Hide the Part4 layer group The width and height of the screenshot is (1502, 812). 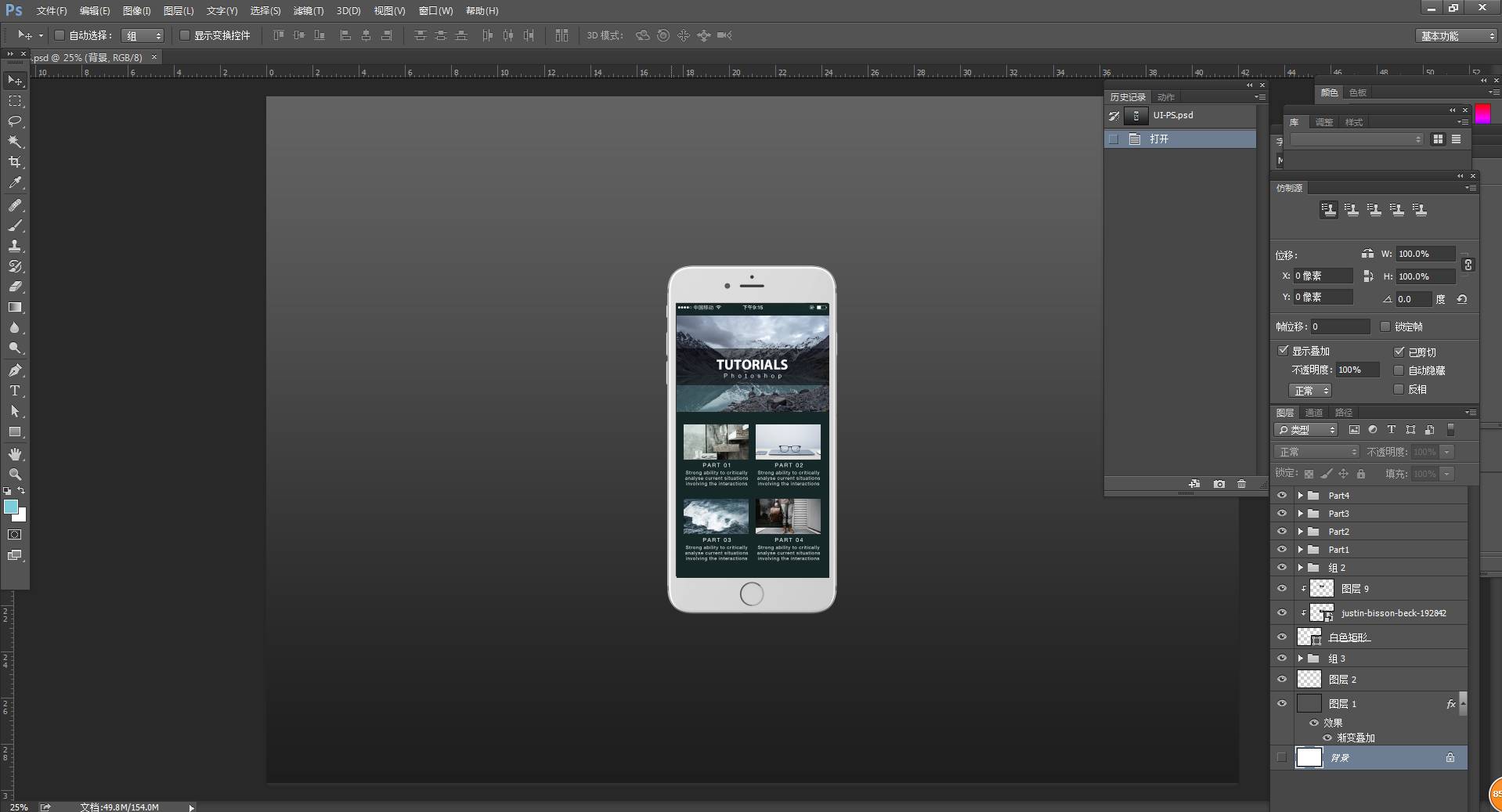click(1282, 495)
